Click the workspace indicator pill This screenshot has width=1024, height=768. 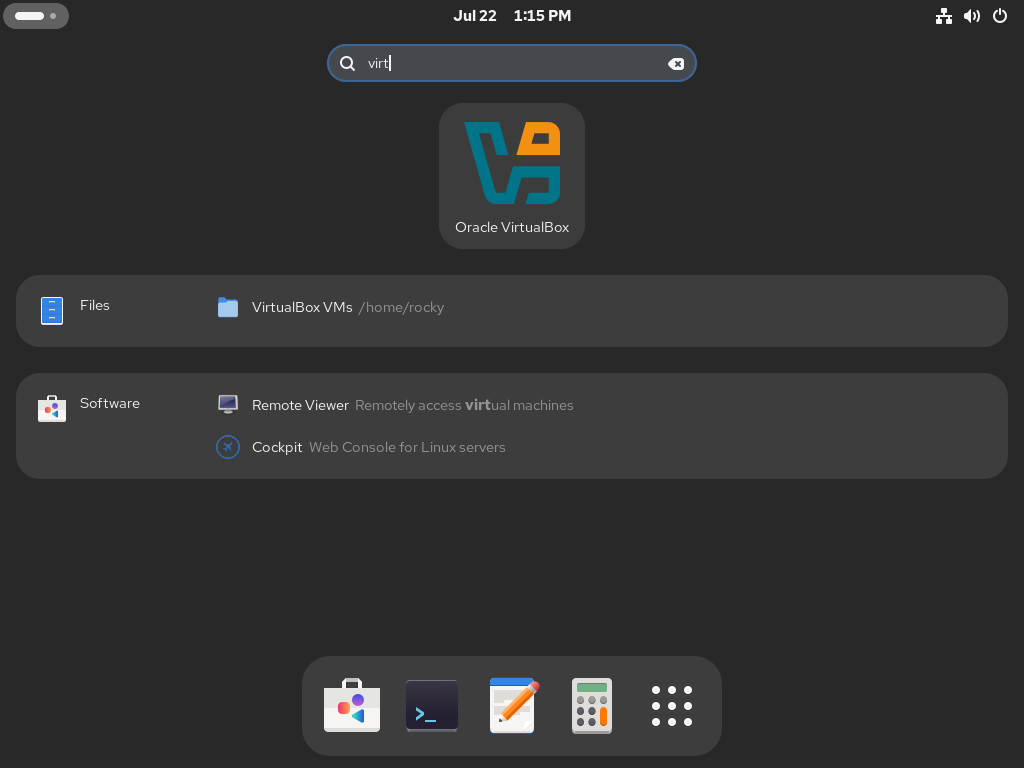pyautogui.click(x=36, y=16)
